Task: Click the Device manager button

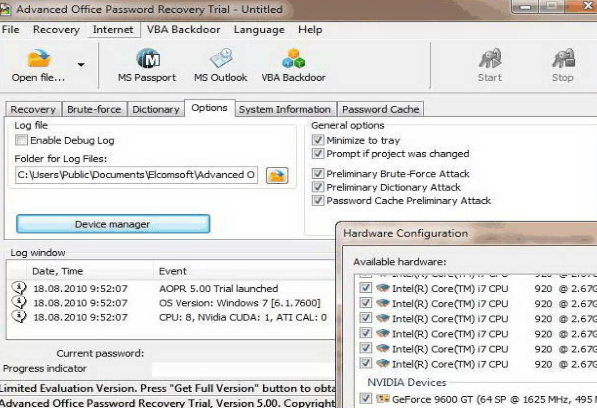Action: tap(113, 224)
